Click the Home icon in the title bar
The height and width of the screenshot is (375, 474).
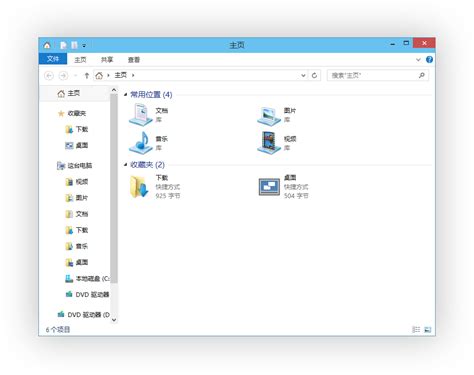[x=47, y=45]
